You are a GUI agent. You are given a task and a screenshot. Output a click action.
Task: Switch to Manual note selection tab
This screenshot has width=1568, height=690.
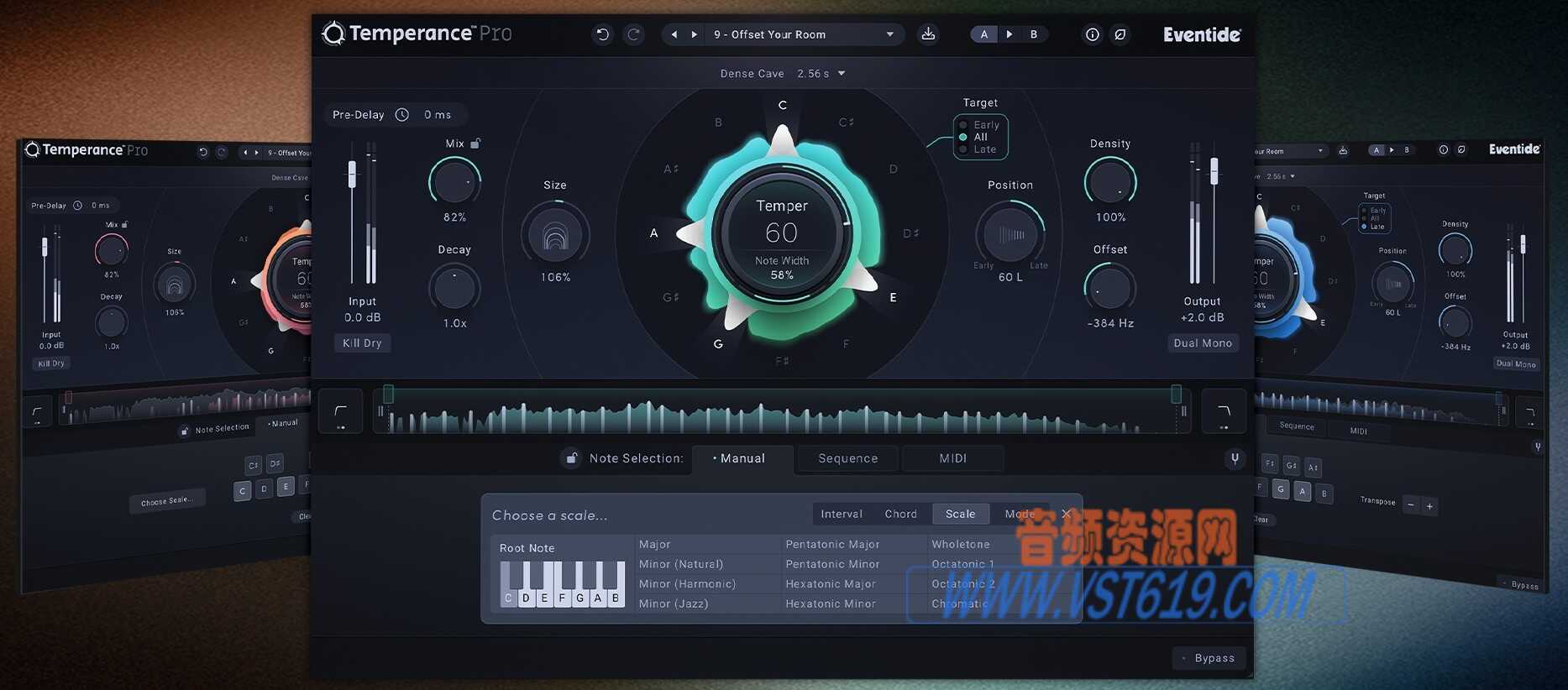pos(742,458)
